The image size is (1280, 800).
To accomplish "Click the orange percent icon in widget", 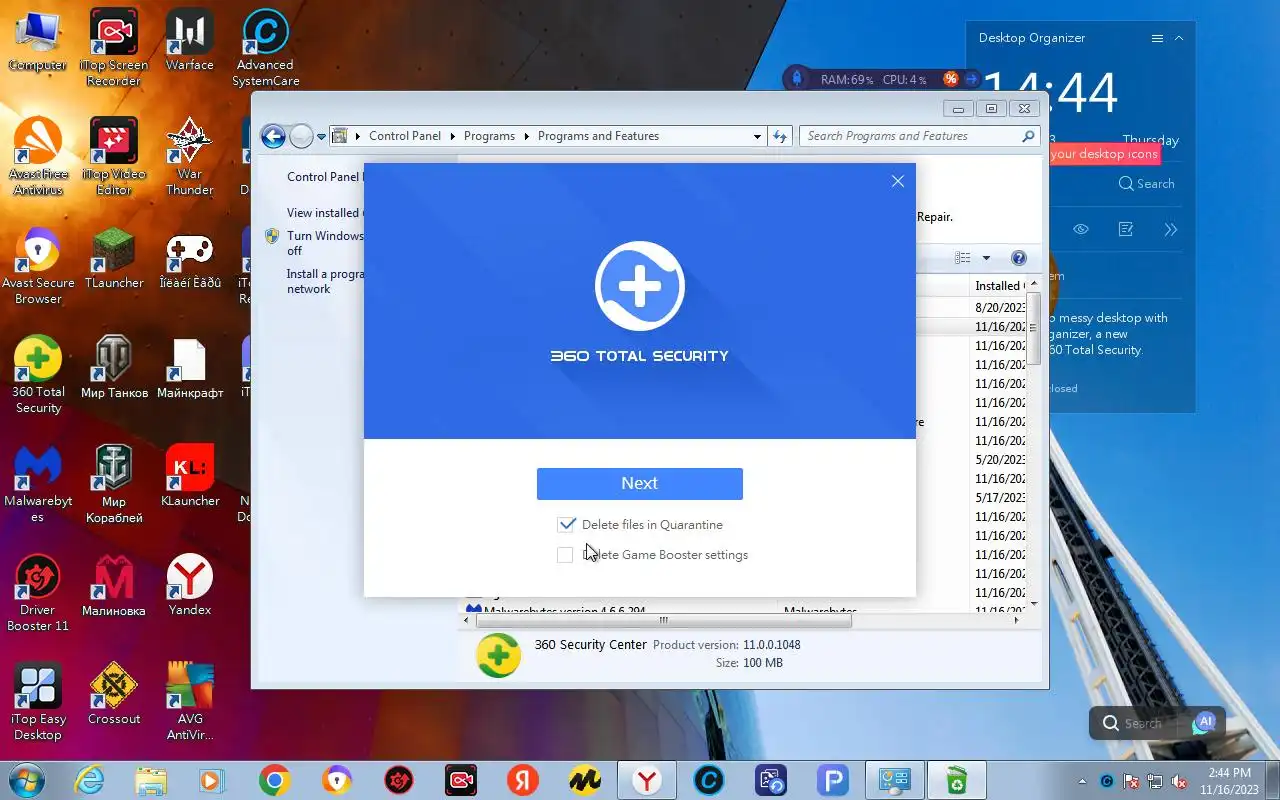I will [x=950, y=79].
